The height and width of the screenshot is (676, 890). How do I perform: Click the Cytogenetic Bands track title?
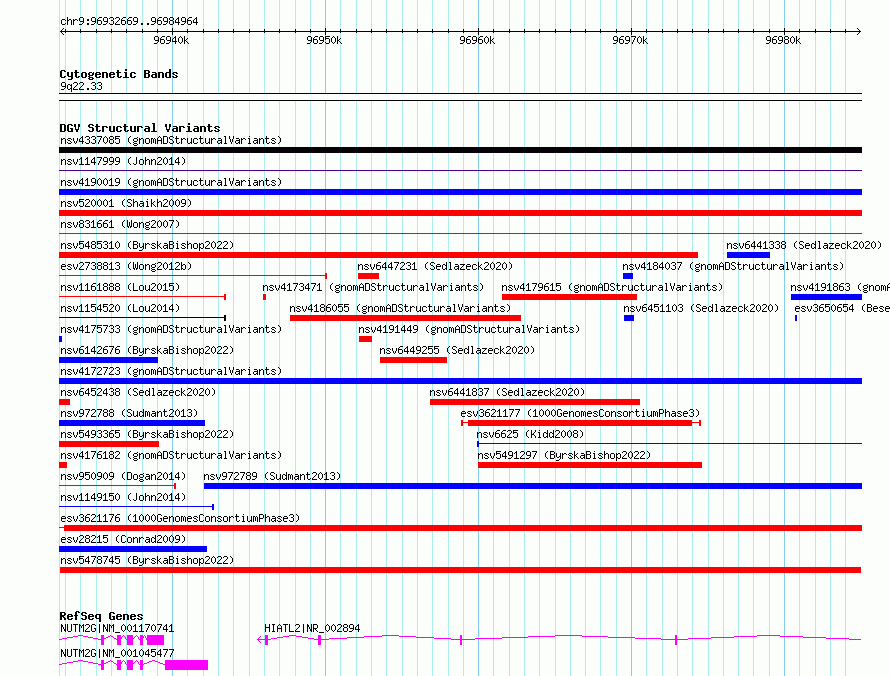point(119,74)
